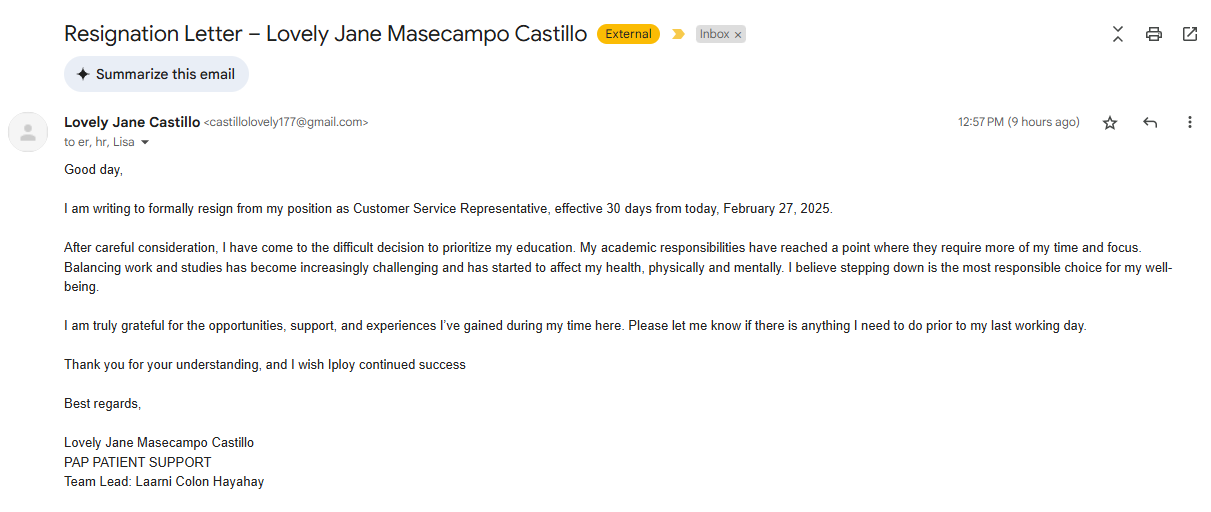Click the "Summarize this email" button
Screen dimensions: 1211x512
click(156, 74)
